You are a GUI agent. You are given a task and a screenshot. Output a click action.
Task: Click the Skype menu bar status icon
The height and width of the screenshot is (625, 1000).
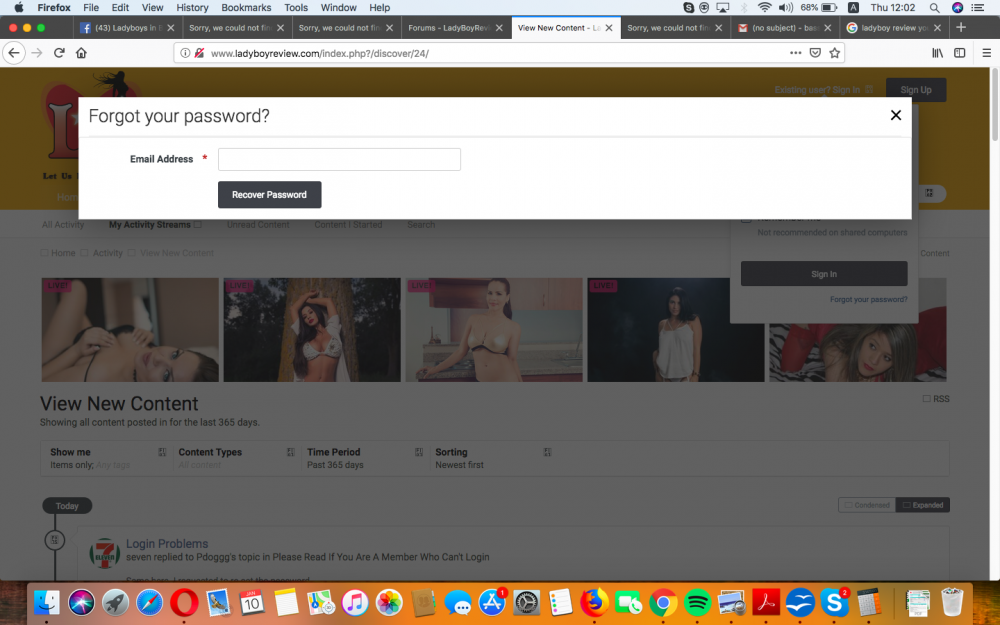(x=688, y=8)
